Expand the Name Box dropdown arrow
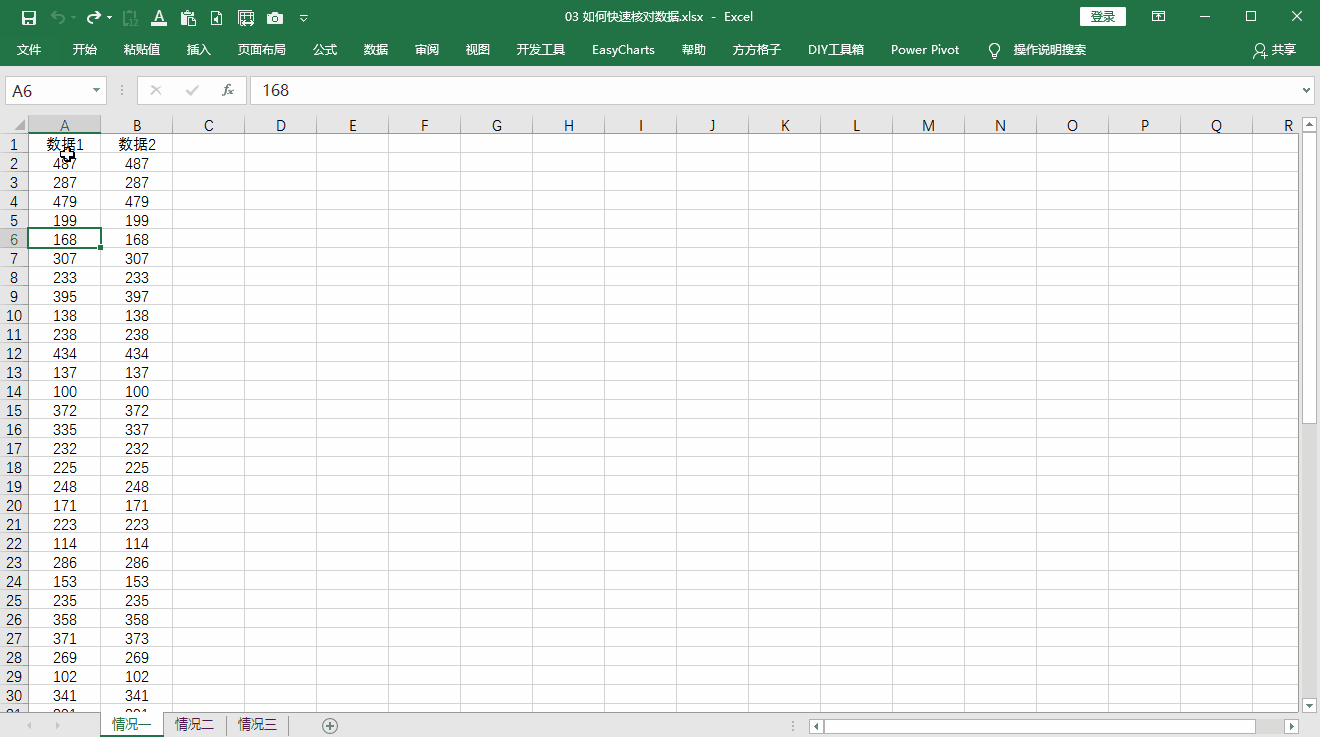Image resolution: width=1320 pixels, height=737 pixels. pos(97,91)
